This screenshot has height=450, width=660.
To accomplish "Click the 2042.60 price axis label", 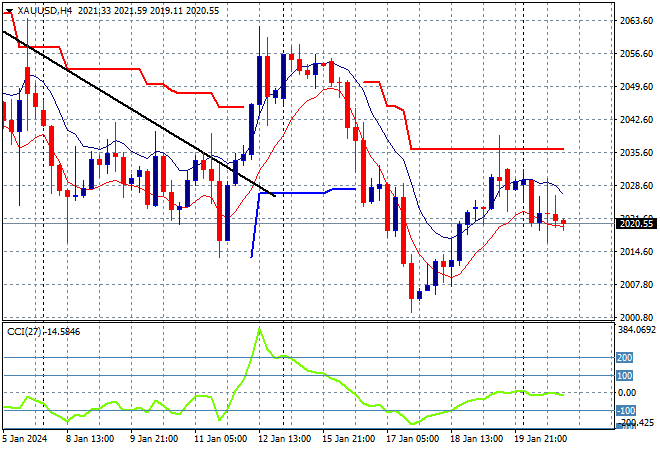I will pos(636,120).
